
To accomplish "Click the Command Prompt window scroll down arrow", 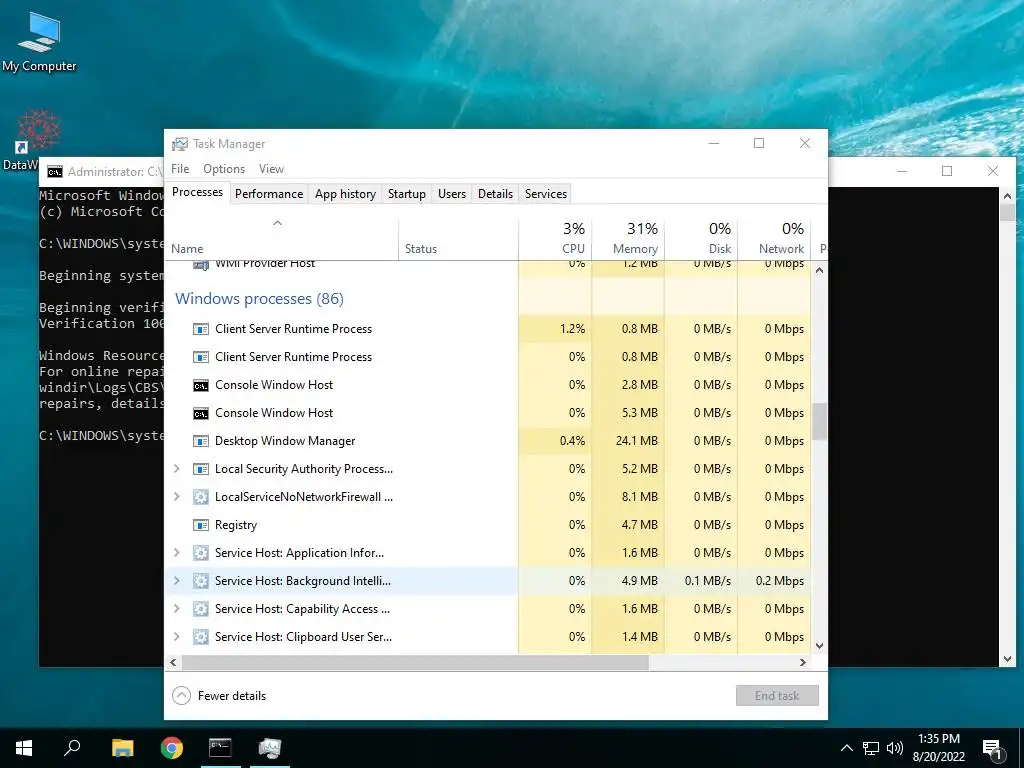I will [1007, 660].
